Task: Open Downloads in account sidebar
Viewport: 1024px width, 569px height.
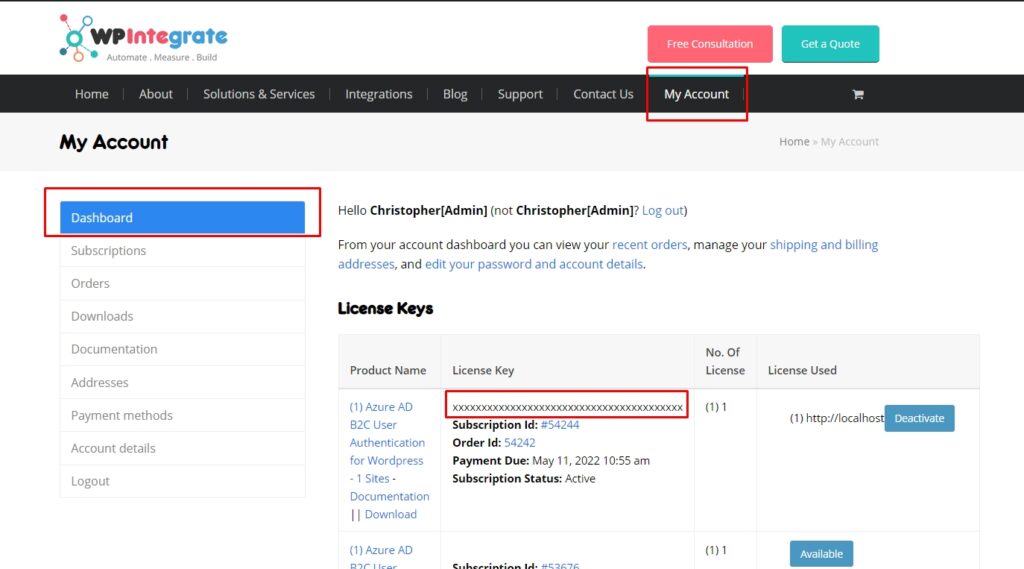Action: pyautogui.click(x=182, y=316)
